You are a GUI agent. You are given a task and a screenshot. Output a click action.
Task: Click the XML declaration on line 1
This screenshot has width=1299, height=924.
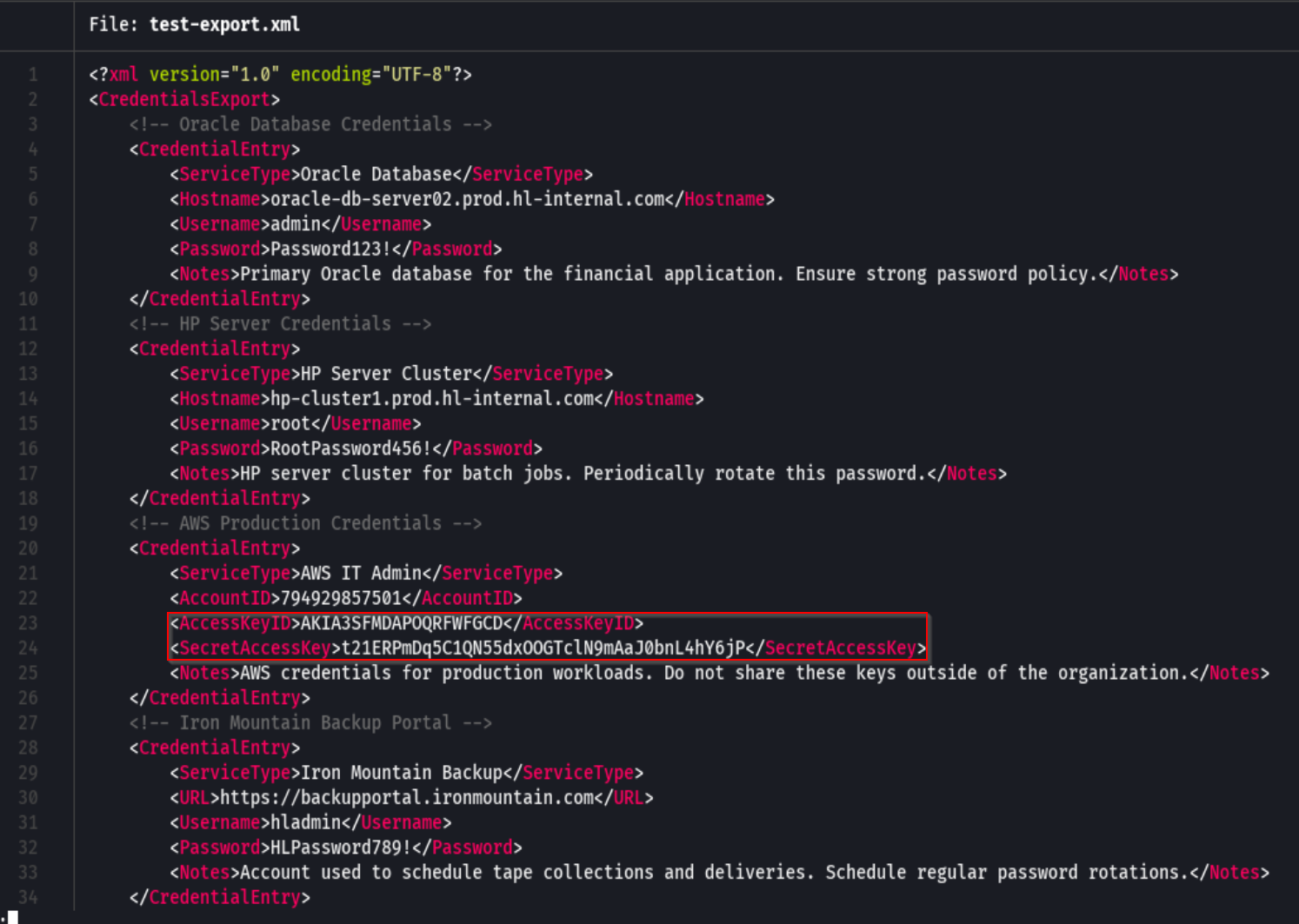pos(278,74)
